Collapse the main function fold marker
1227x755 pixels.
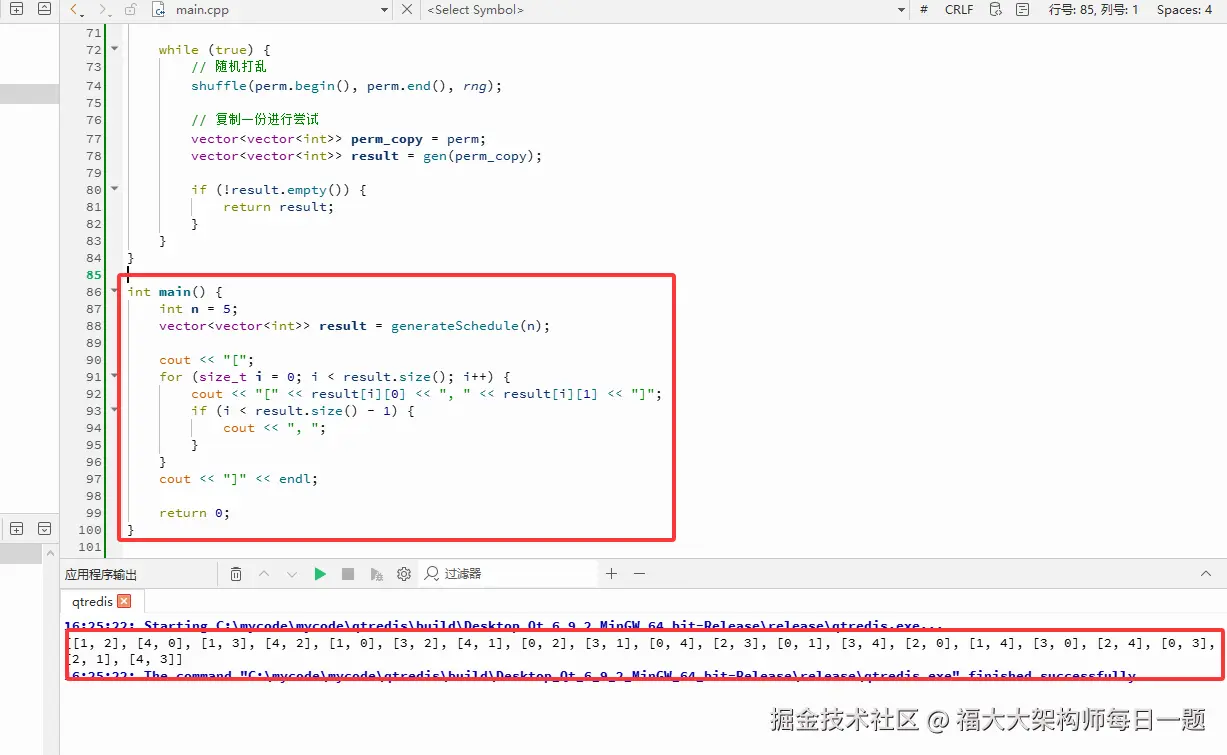(114, 291)
